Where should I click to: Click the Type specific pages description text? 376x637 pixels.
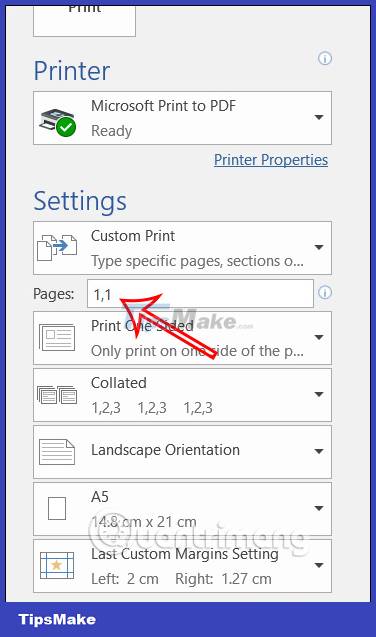point(197,261)
